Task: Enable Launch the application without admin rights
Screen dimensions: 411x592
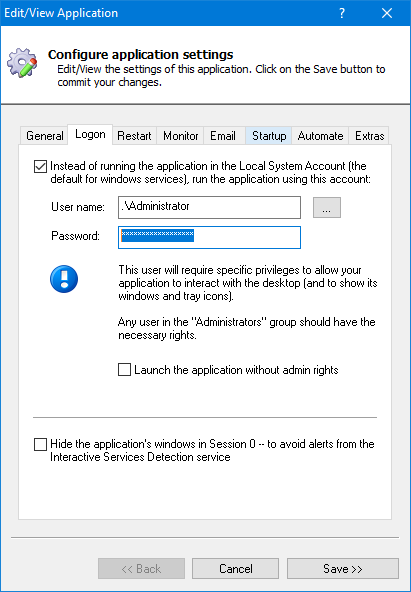Action: point(124,370)
